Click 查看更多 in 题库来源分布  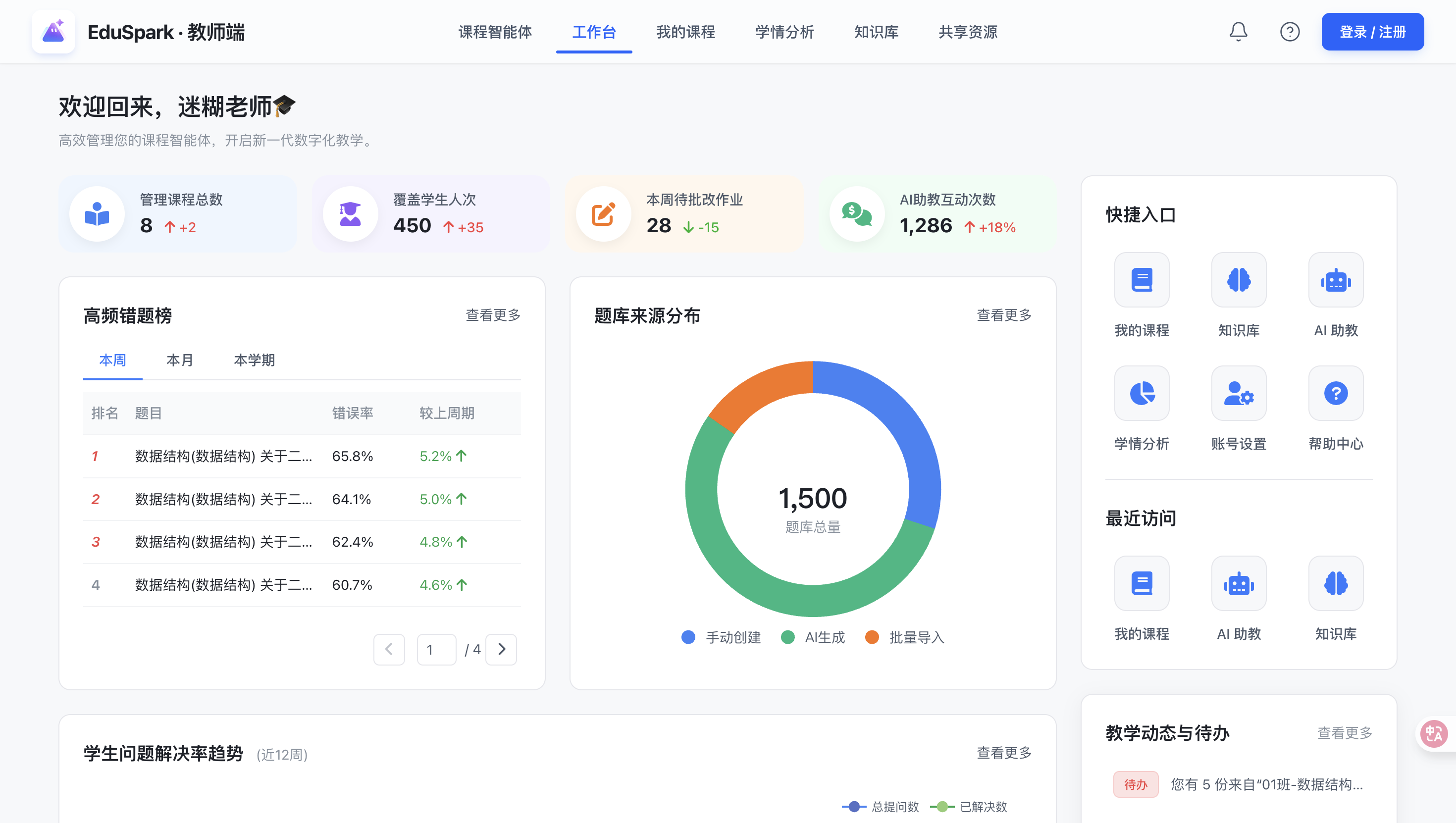click(x=1004, y=315)
